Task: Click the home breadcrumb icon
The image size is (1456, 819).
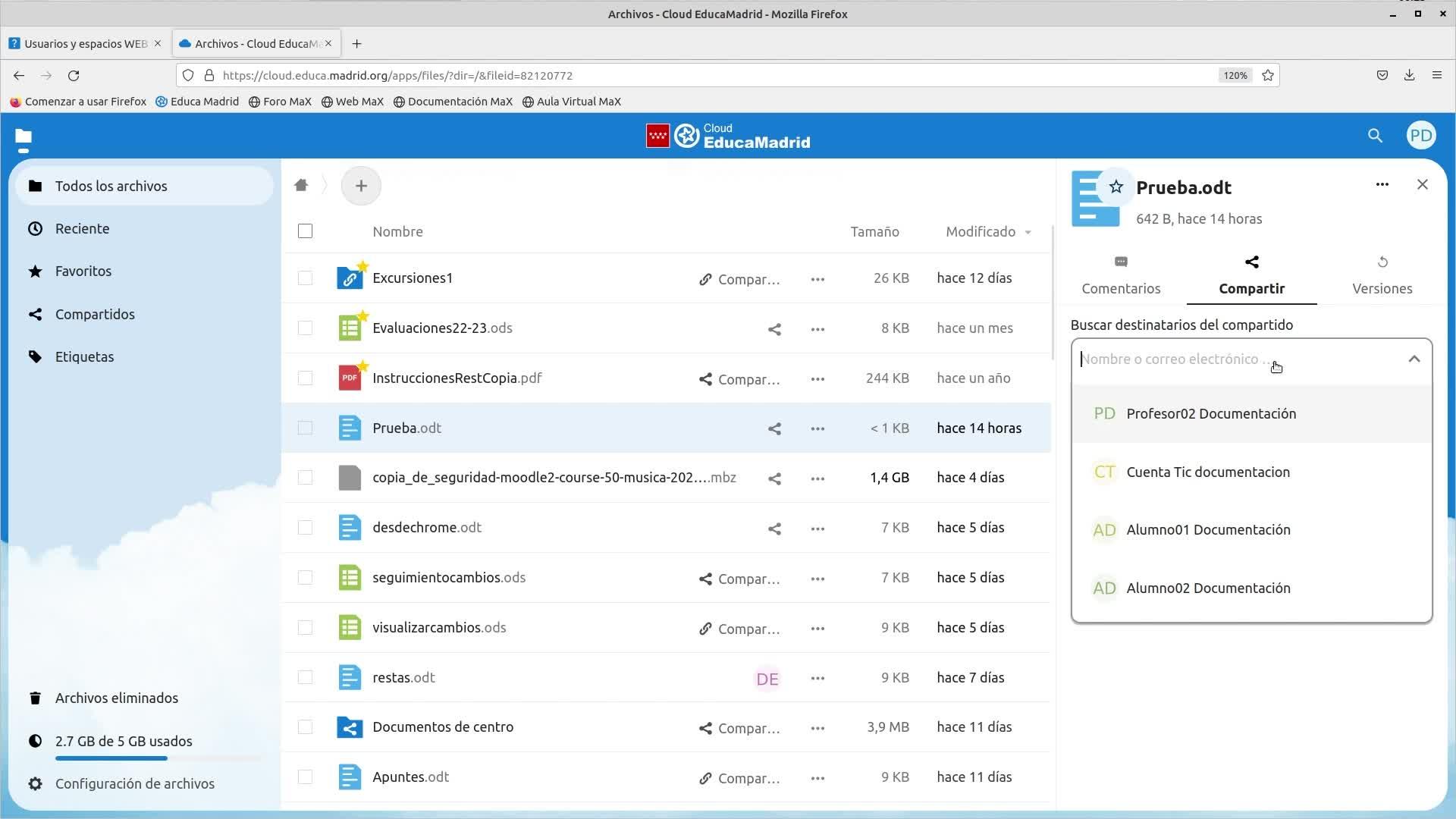Action: click(x=301, y=186)
